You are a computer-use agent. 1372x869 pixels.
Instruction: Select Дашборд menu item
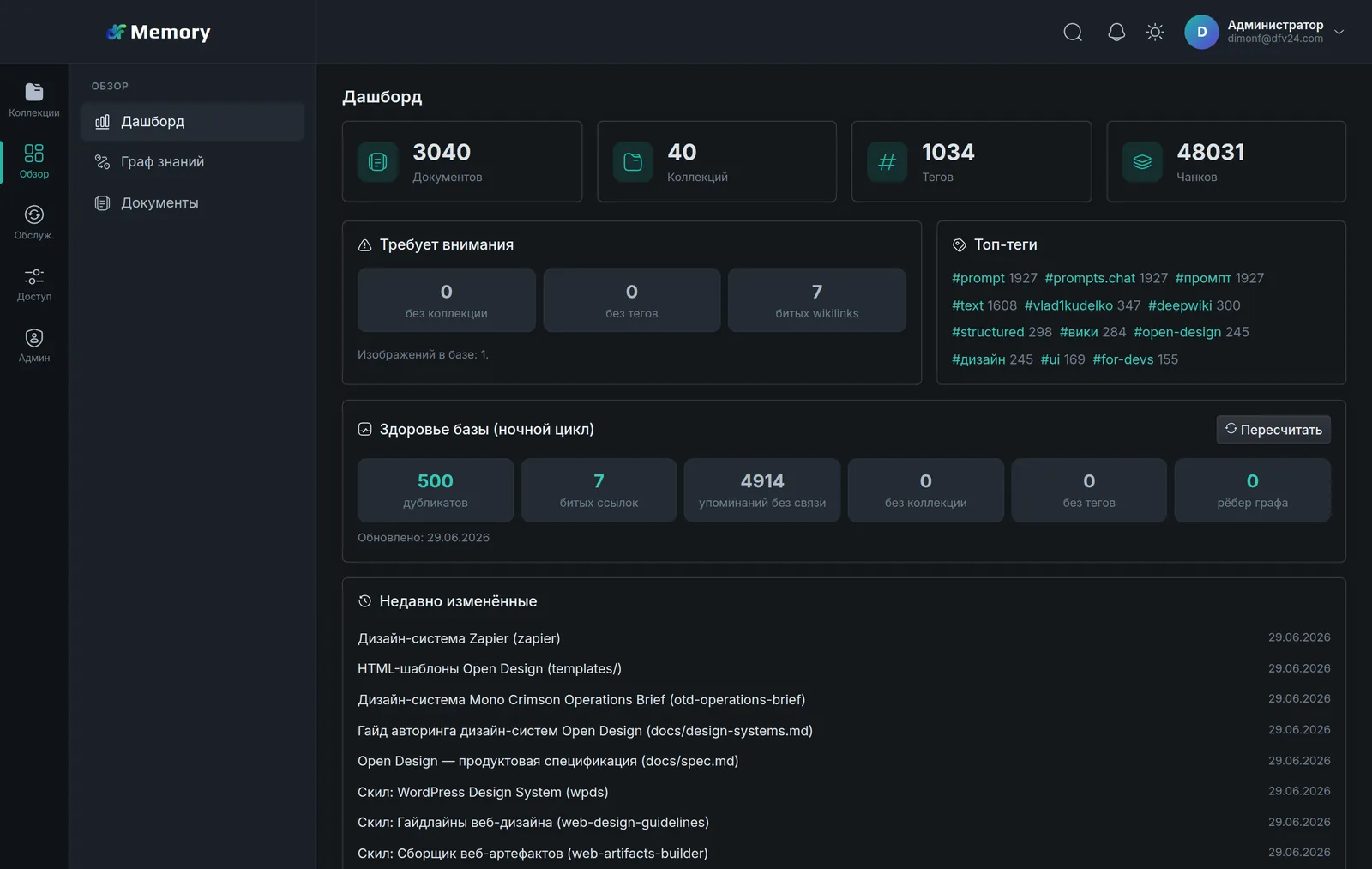tap(193, 122)
